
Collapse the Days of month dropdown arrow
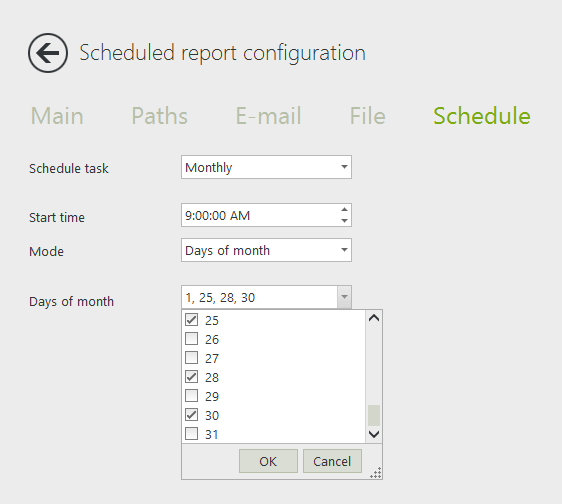coord(344,297)
